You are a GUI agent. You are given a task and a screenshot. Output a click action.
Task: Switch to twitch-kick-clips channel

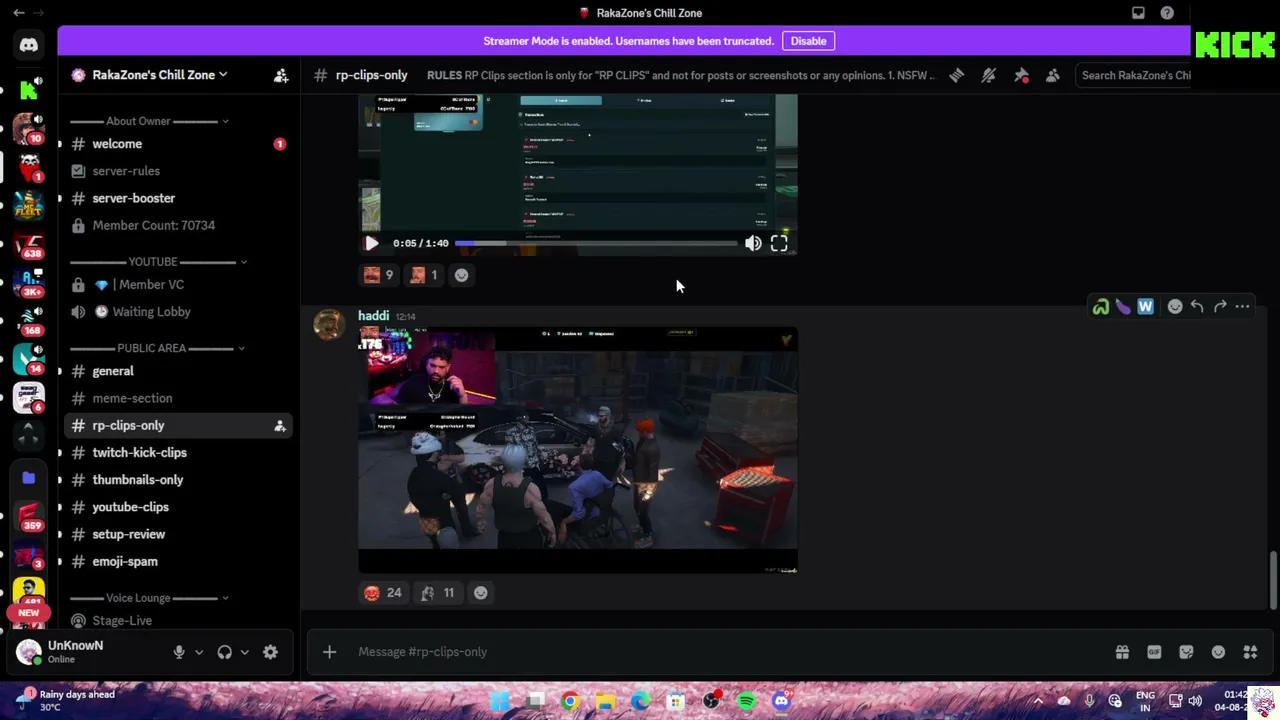tap(178, 453)
